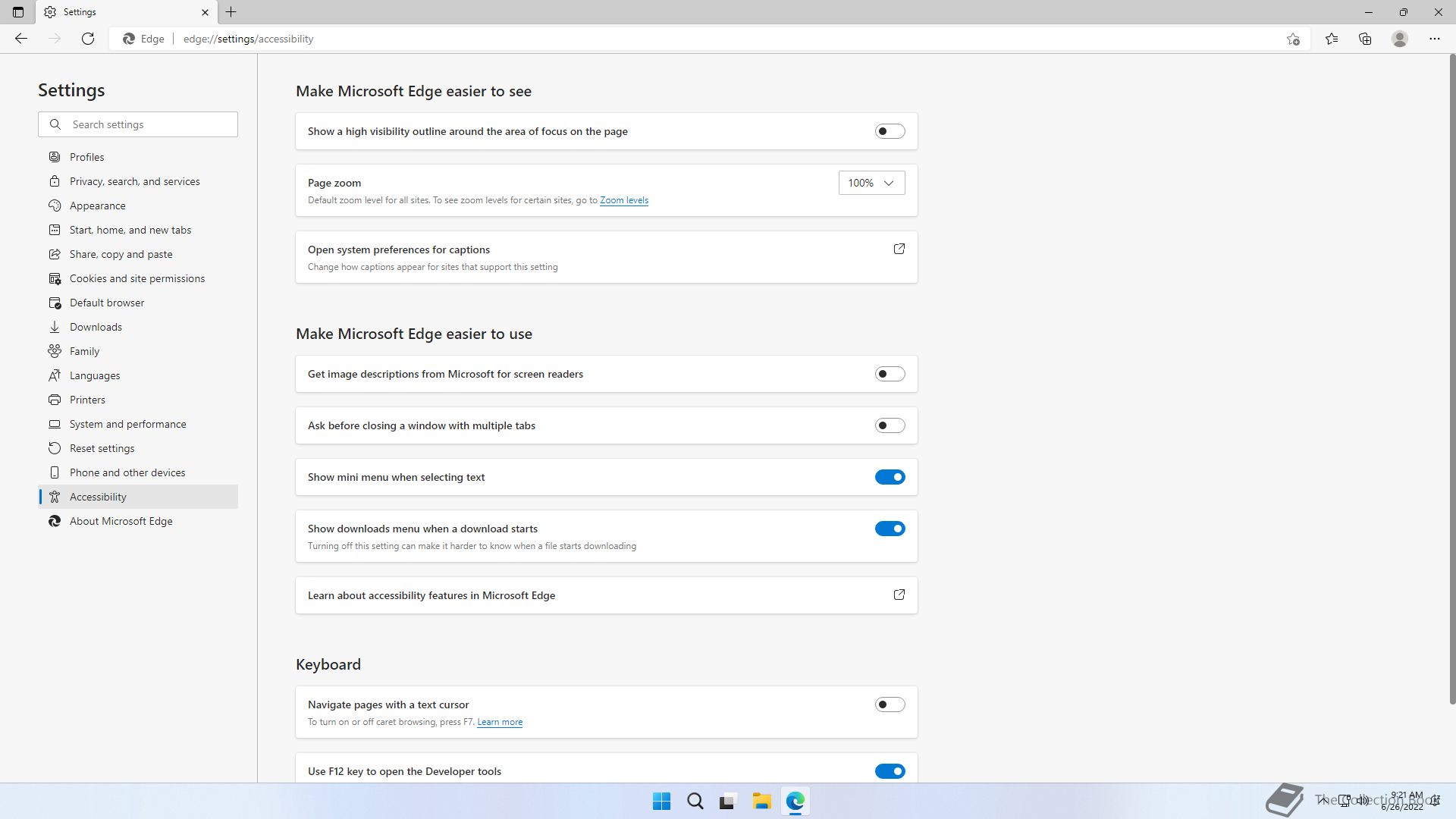The height and width of the screenshot is (819, 1456).
Task: Click the Family sidebar icon
Action: pos(55,351)
